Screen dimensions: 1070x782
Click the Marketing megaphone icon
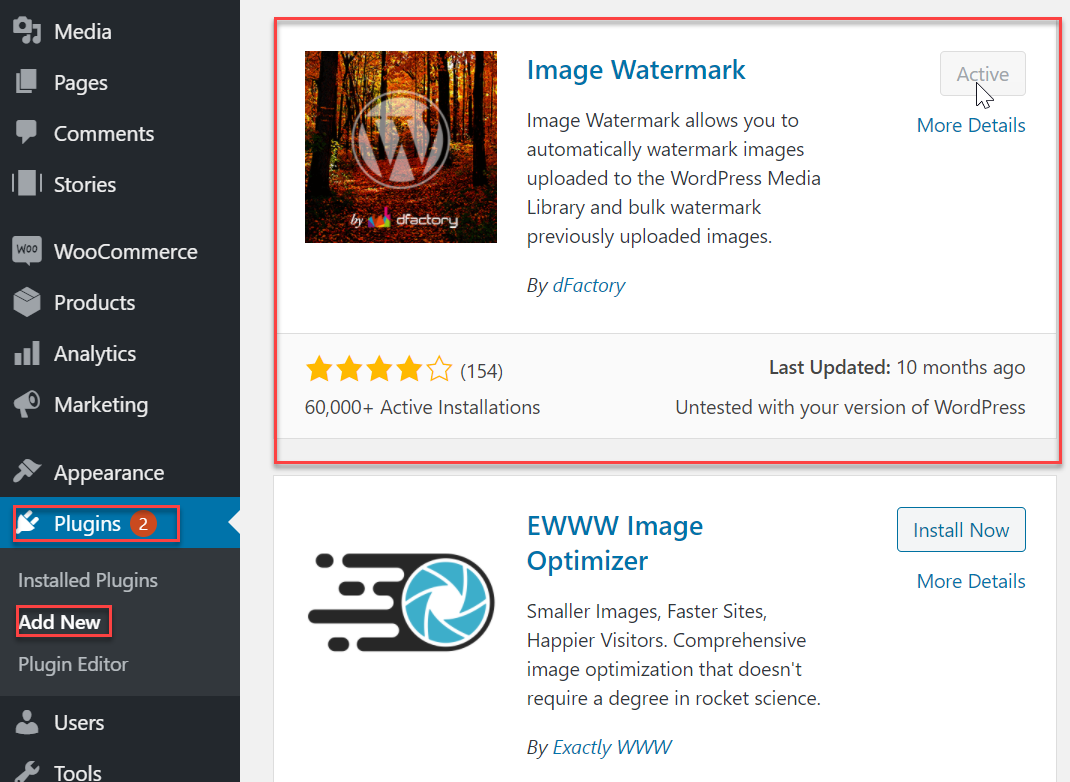pyautogui.click(x=26, y=404)
